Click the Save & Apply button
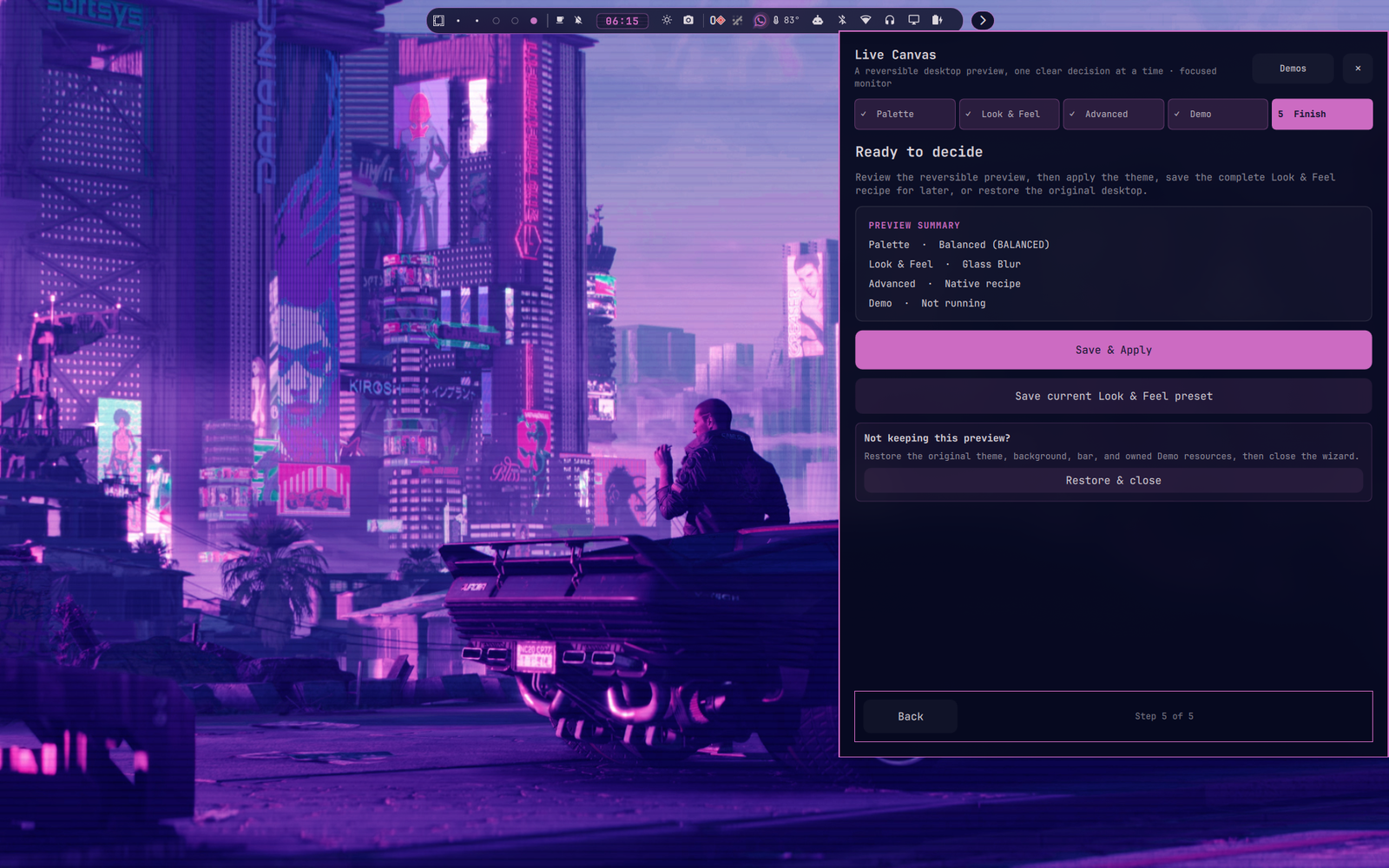 click(x=1114, y=350)
